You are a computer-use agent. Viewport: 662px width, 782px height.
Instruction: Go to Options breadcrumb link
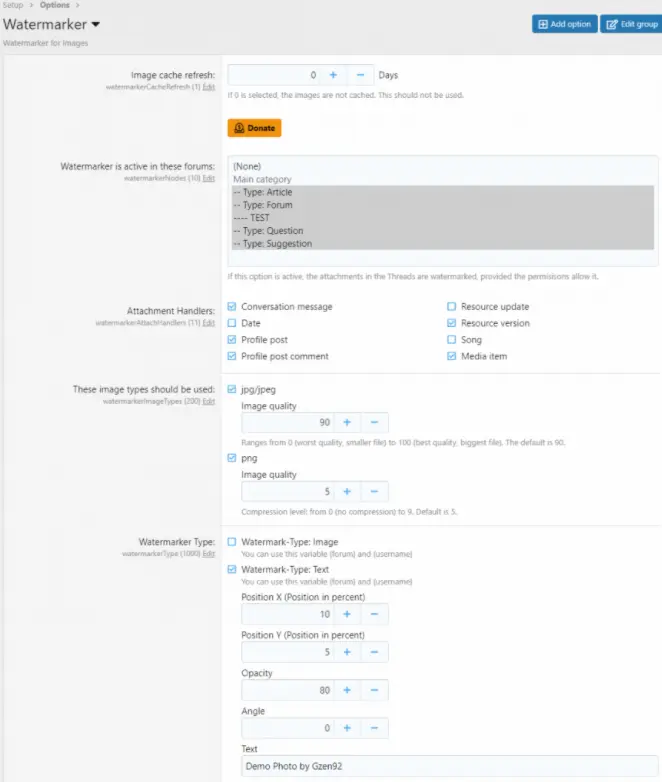(54, 5)
